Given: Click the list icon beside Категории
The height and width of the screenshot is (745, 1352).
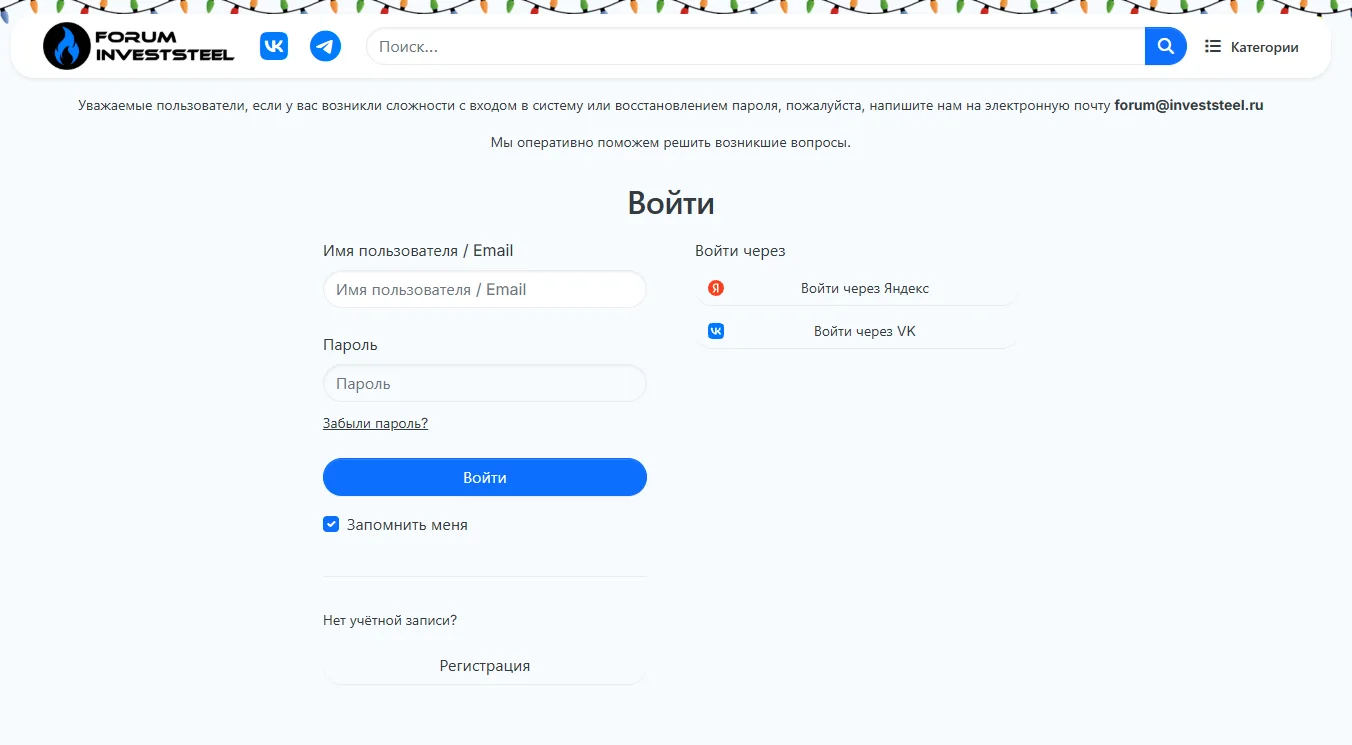Looking at the screenshot, I should [x=1213, y=46].
